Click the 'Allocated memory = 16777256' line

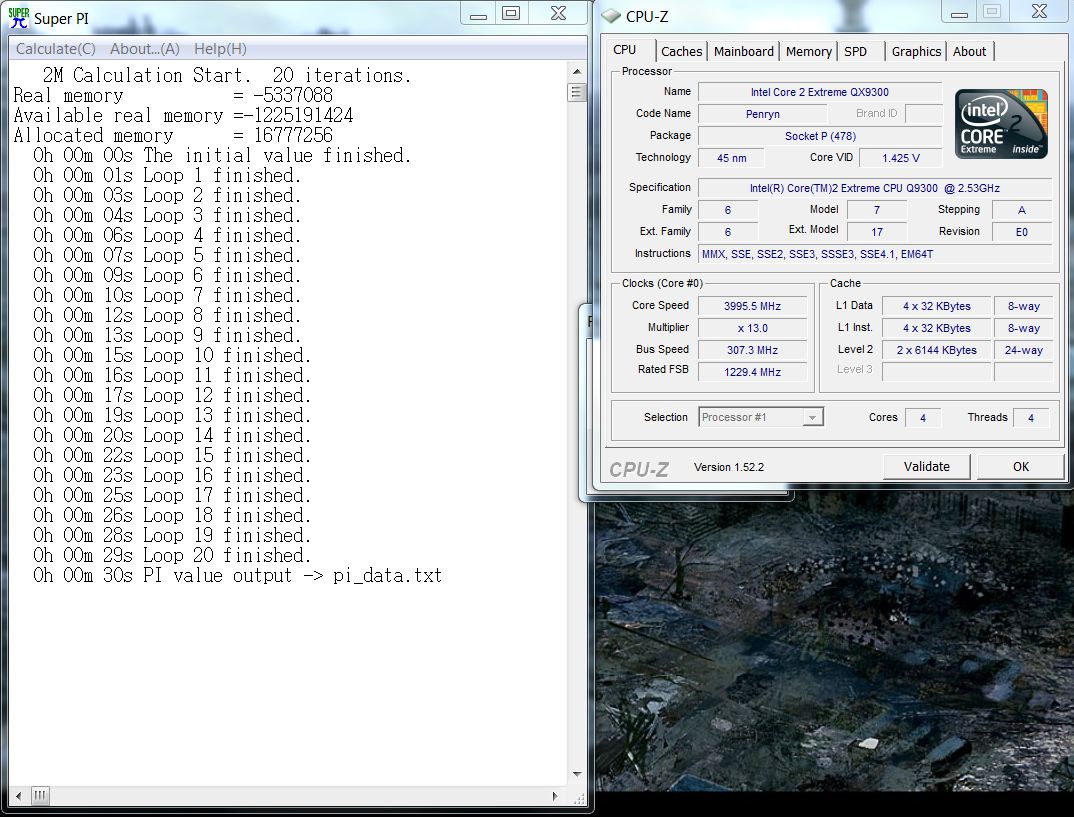173,135
